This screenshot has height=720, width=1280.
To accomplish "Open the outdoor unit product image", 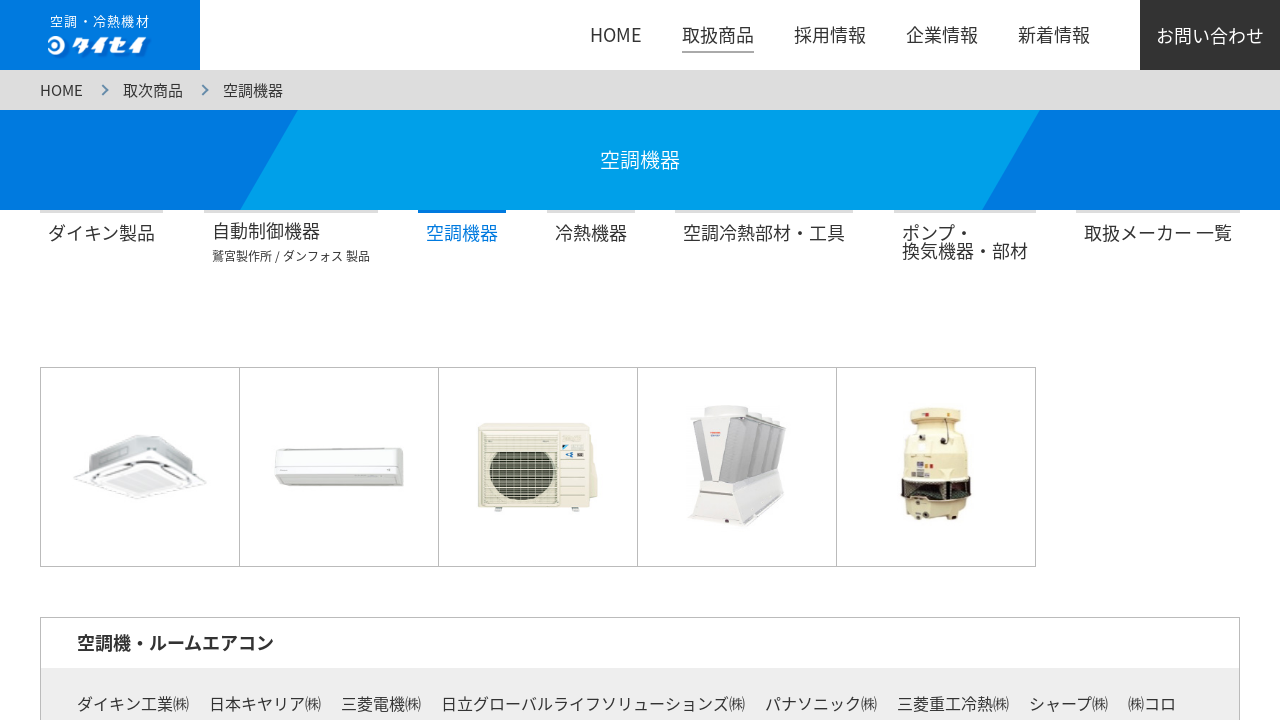I will 538,467.
